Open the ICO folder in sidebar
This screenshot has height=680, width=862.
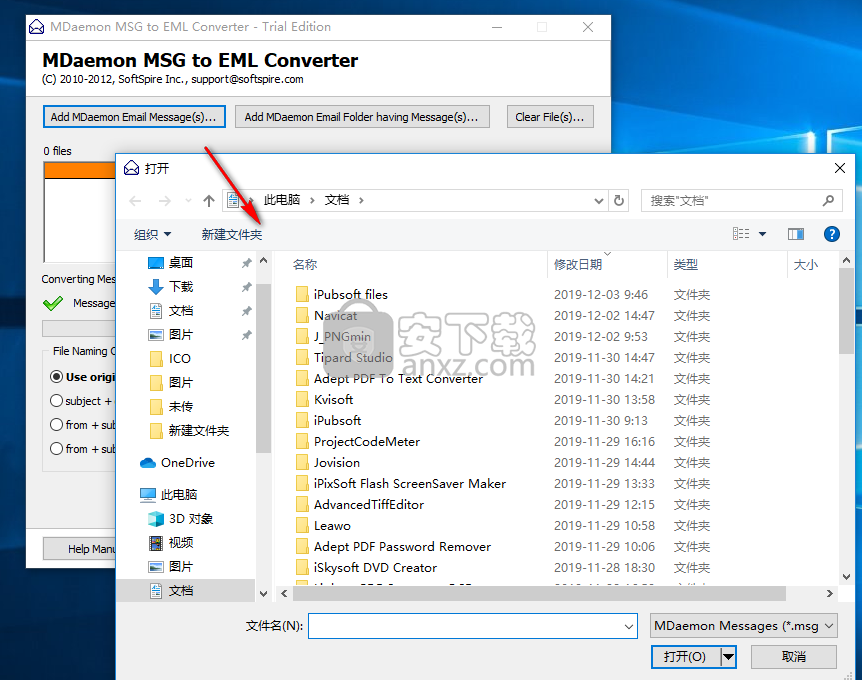179,359
